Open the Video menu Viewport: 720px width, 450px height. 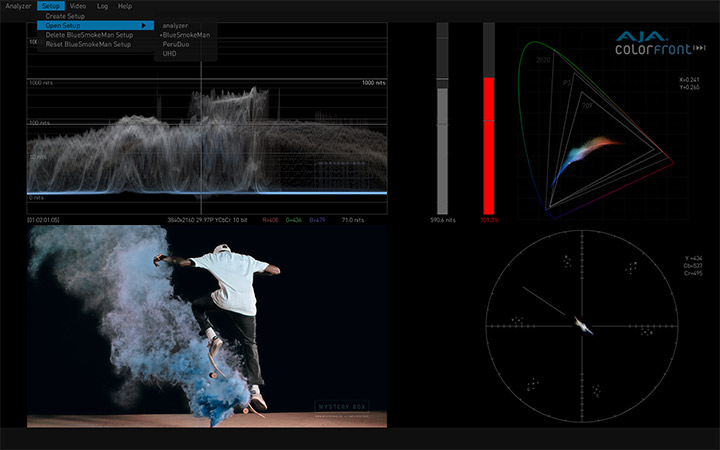(x=78, y=6)
